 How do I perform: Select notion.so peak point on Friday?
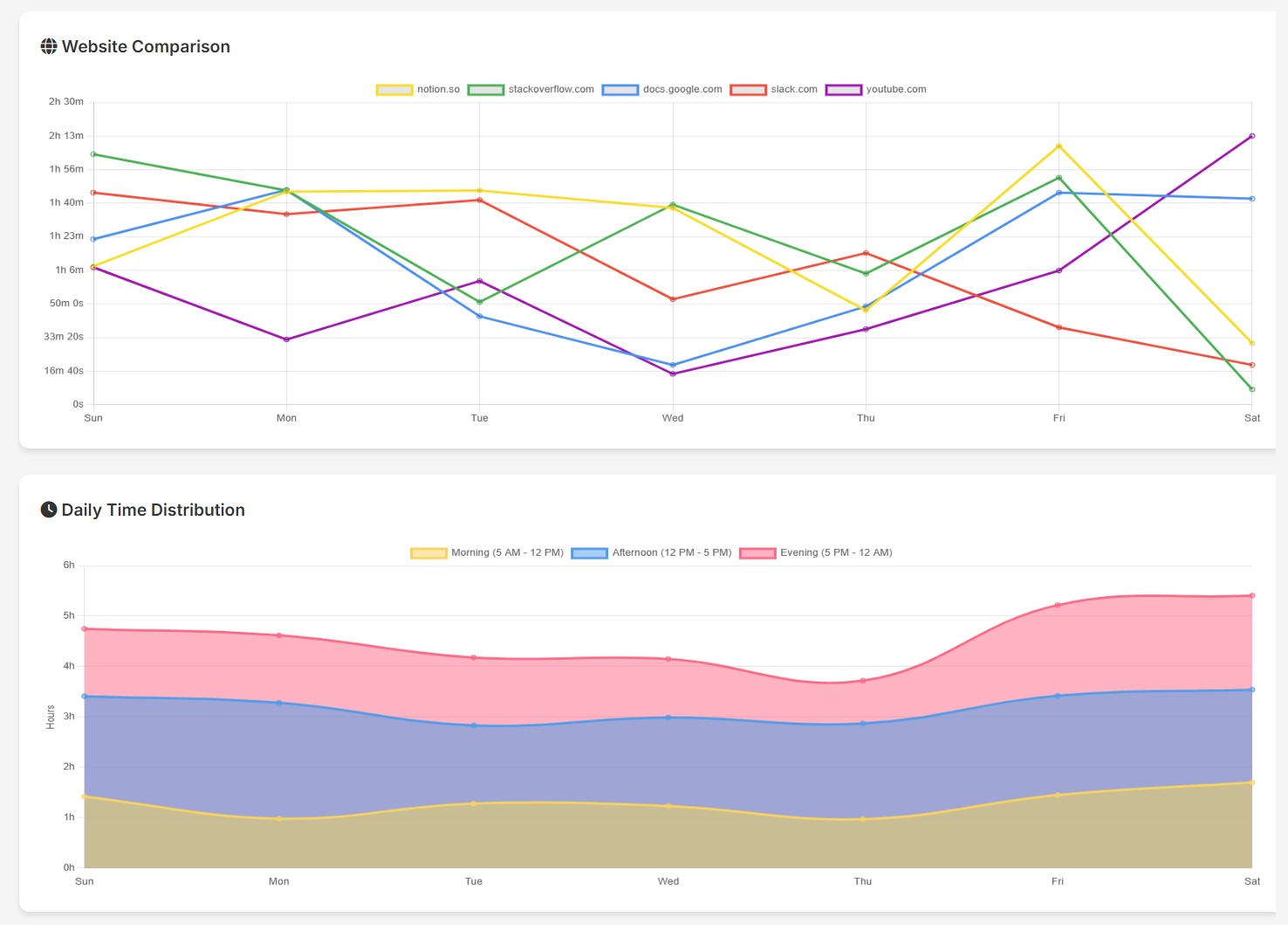pos(1058,146)
